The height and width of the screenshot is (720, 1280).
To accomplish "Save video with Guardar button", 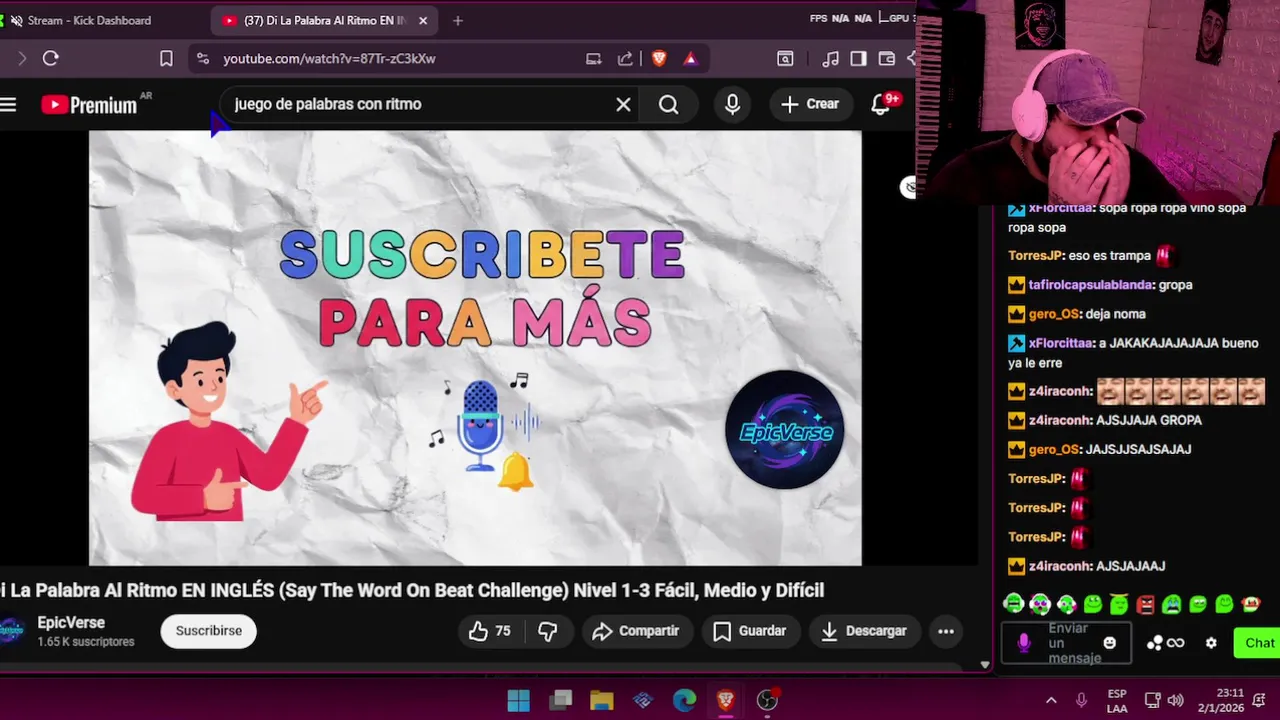I will [x=750, y=631].
